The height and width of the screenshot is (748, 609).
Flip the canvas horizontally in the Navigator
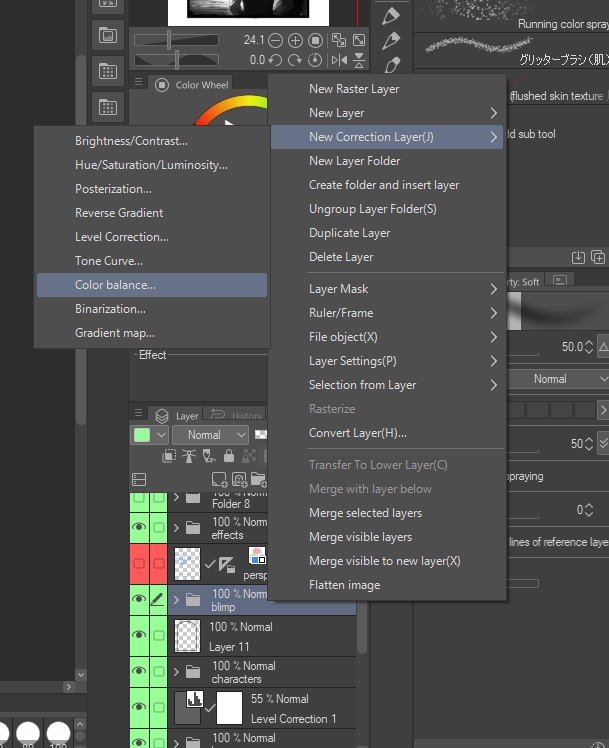[x=339, y=60]
